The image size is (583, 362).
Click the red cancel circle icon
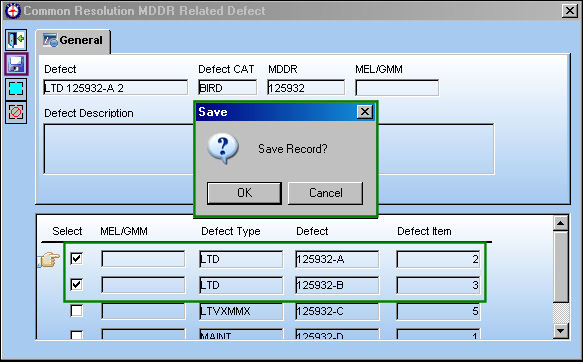16,112
